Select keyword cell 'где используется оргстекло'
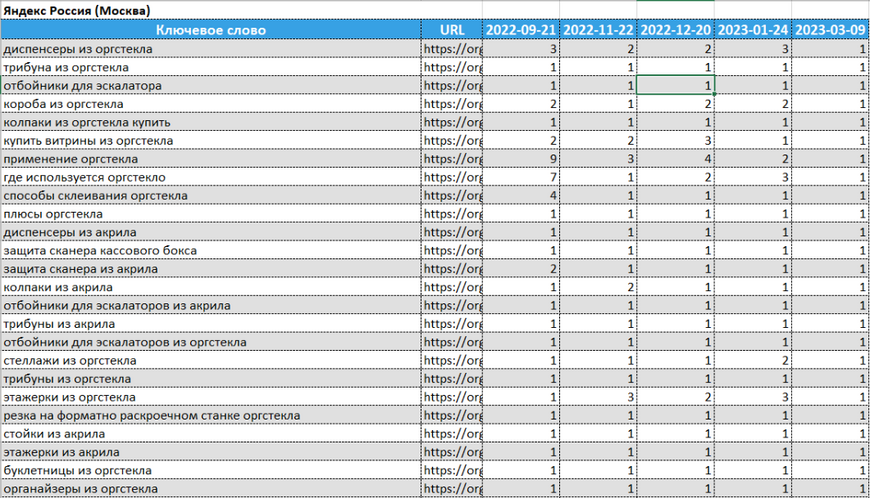870x498 pixels. click(x=210, y=177)
